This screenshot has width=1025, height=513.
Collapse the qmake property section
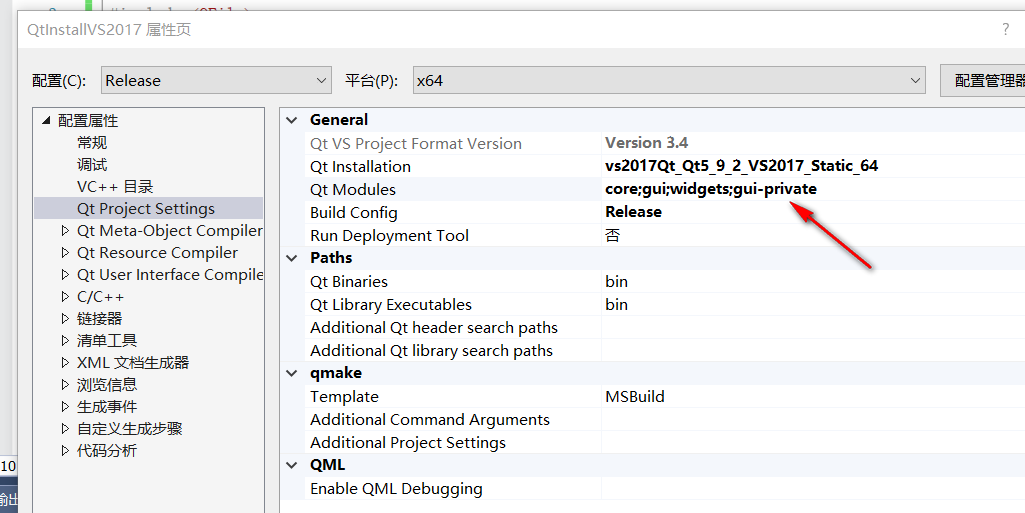(x=292, y=373)
